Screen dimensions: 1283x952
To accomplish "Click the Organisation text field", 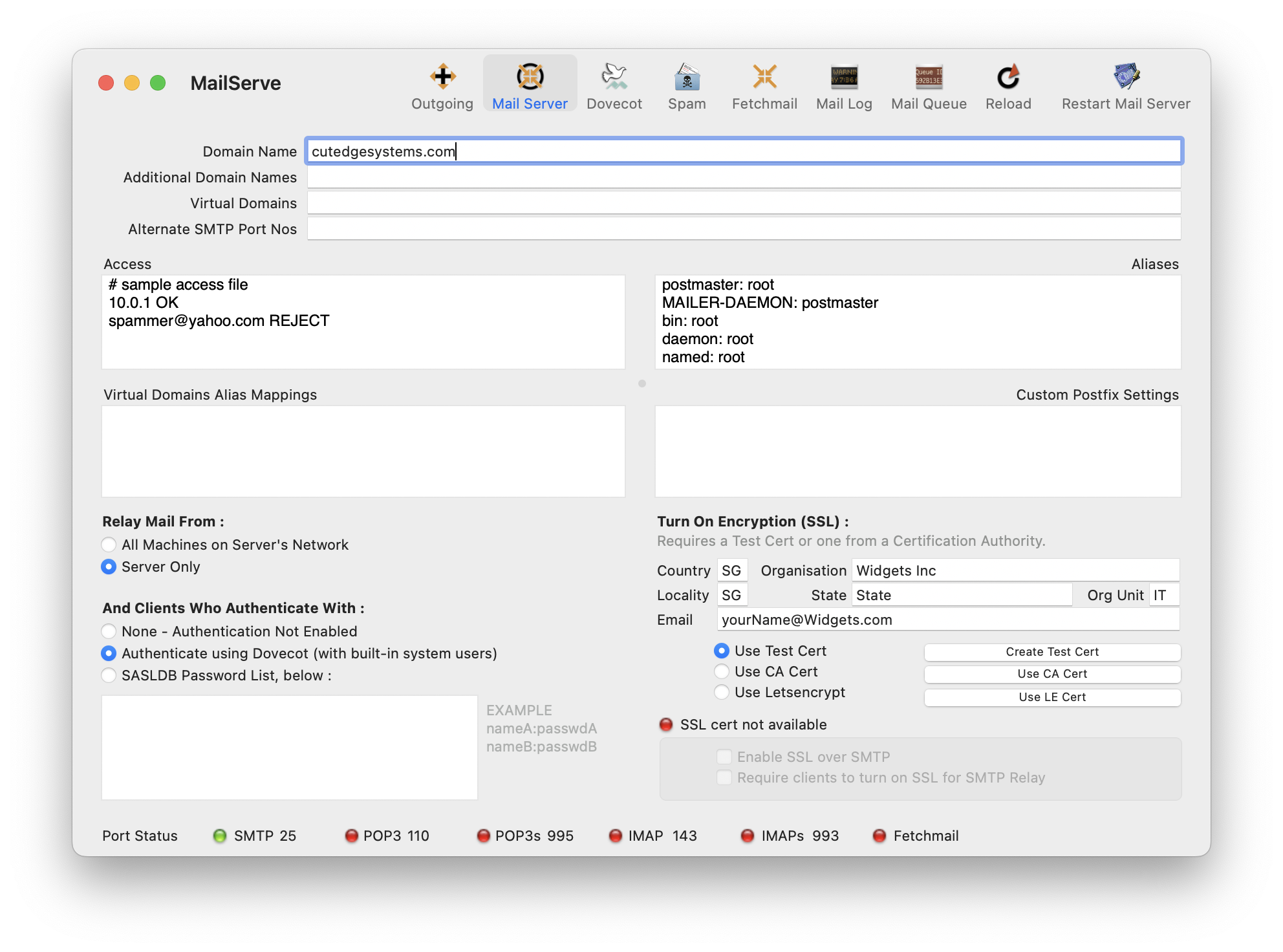I will tap(1015, 570).
